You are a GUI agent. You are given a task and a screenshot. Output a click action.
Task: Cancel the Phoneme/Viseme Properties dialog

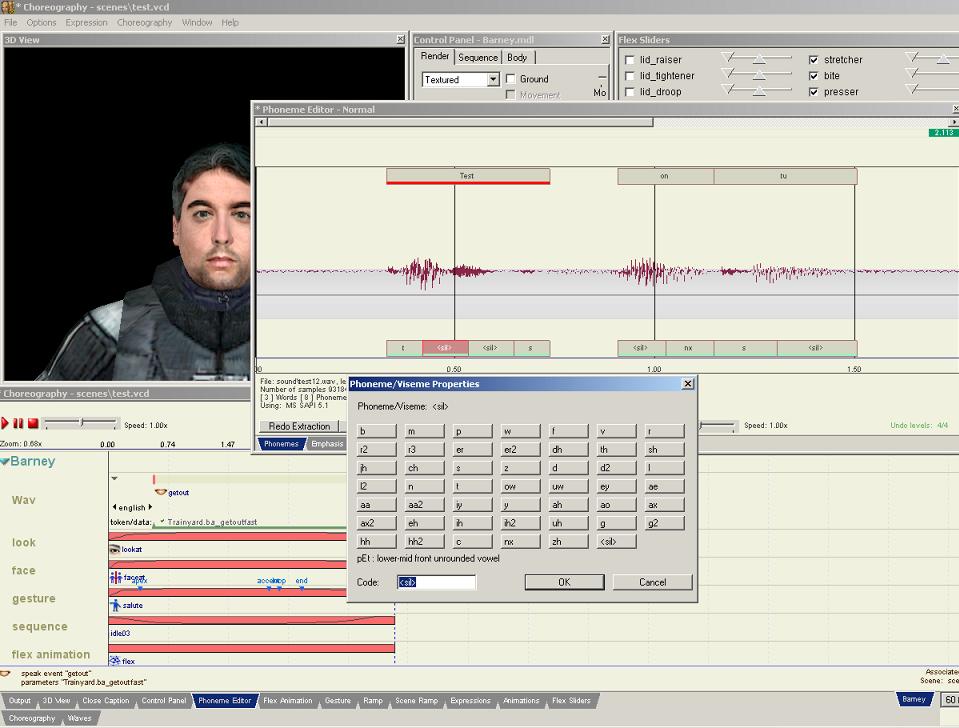click(x=653, y=582)
